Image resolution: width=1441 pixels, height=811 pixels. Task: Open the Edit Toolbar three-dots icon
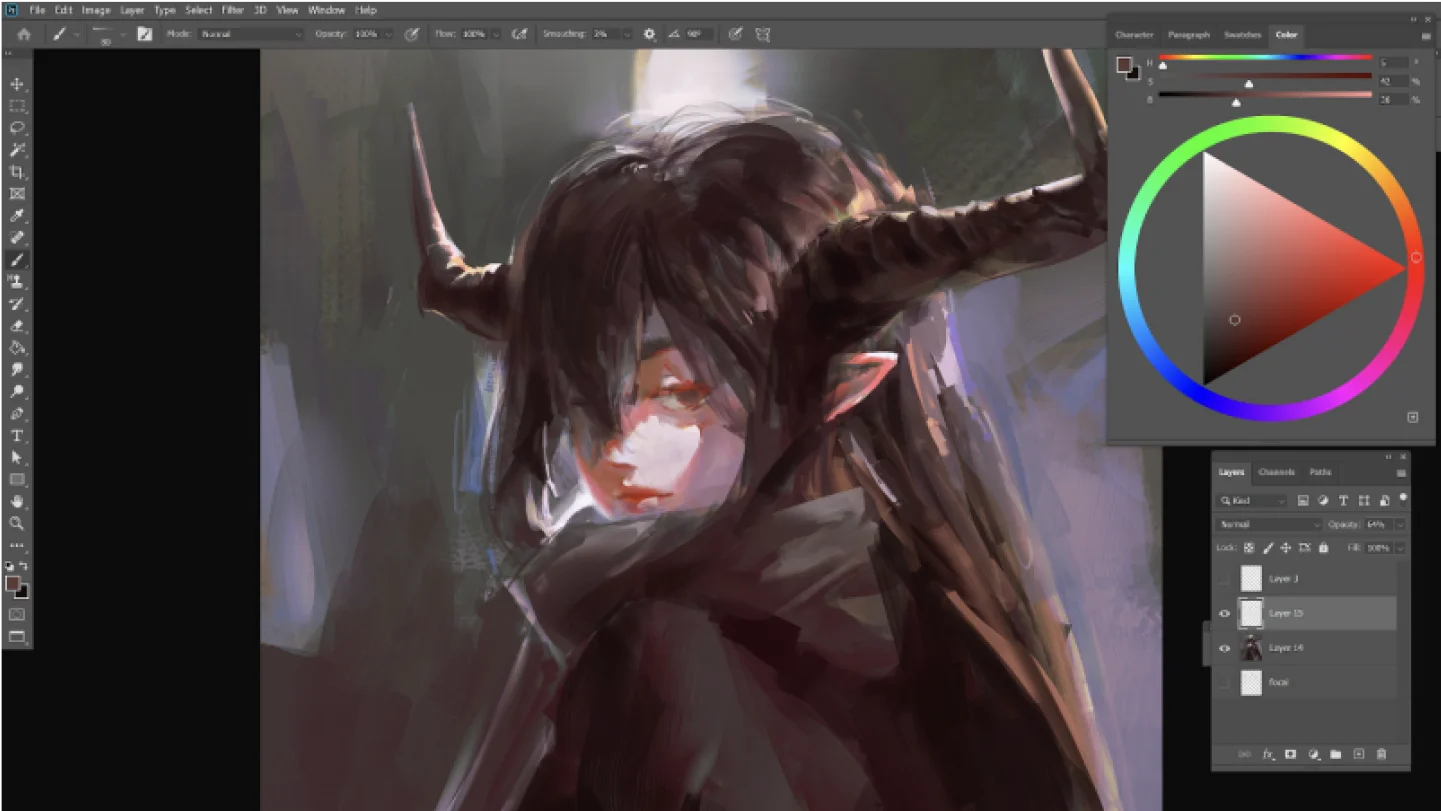pyautogui.click(x=17, y=545)
